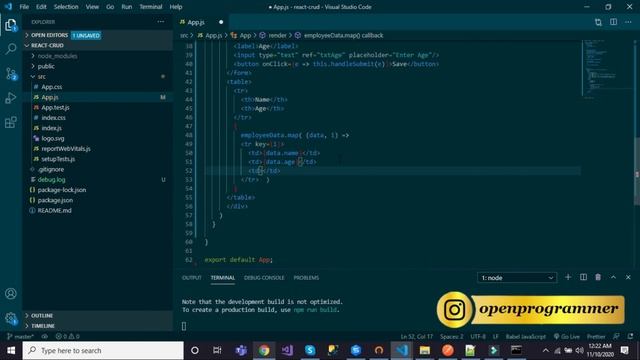640x360 pixels.
Task: Create a new terminal with plus icon
Action: tap(568, 277)
